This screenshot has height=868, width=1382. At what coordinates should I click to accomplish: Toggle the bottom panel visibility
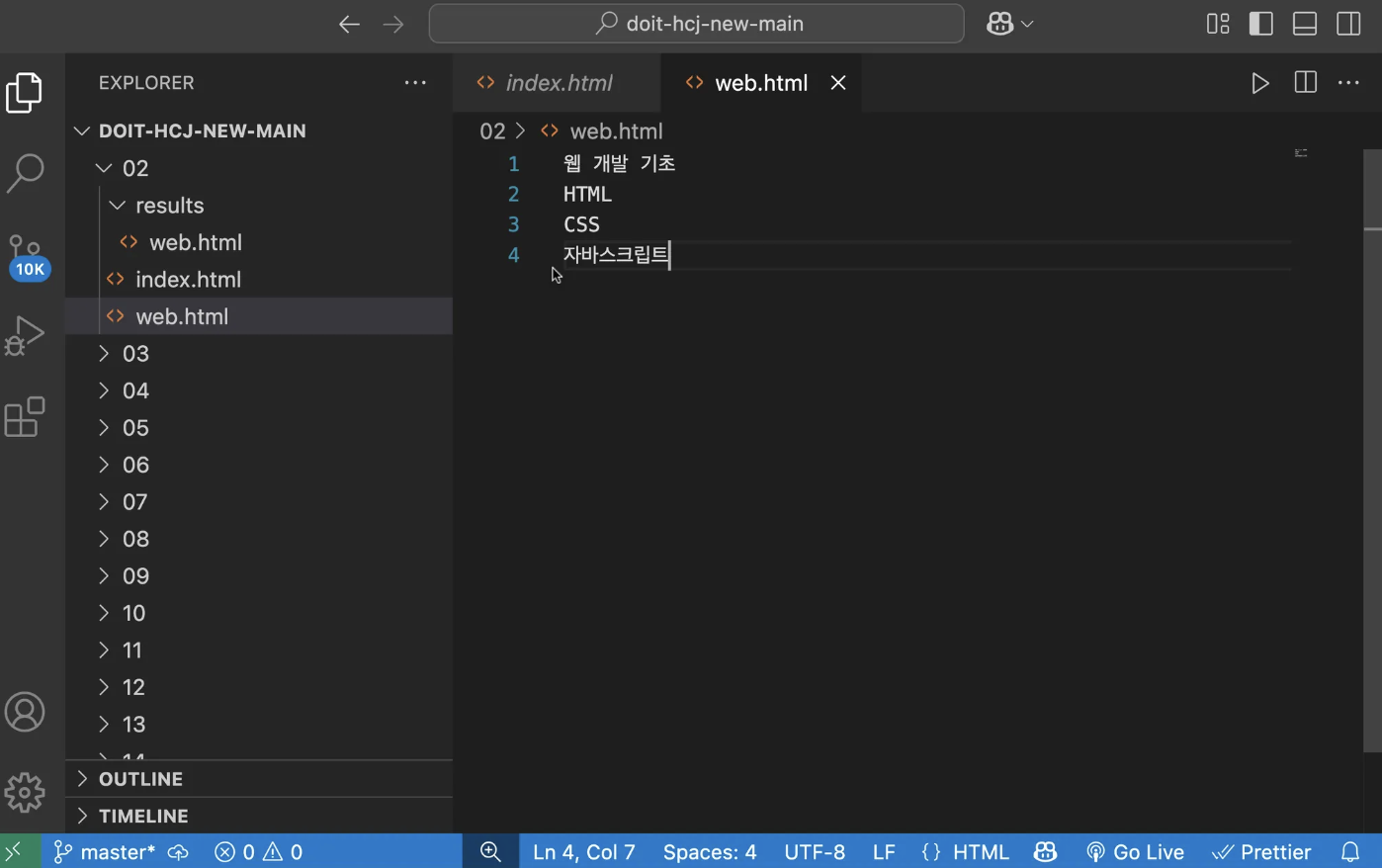1305,24
